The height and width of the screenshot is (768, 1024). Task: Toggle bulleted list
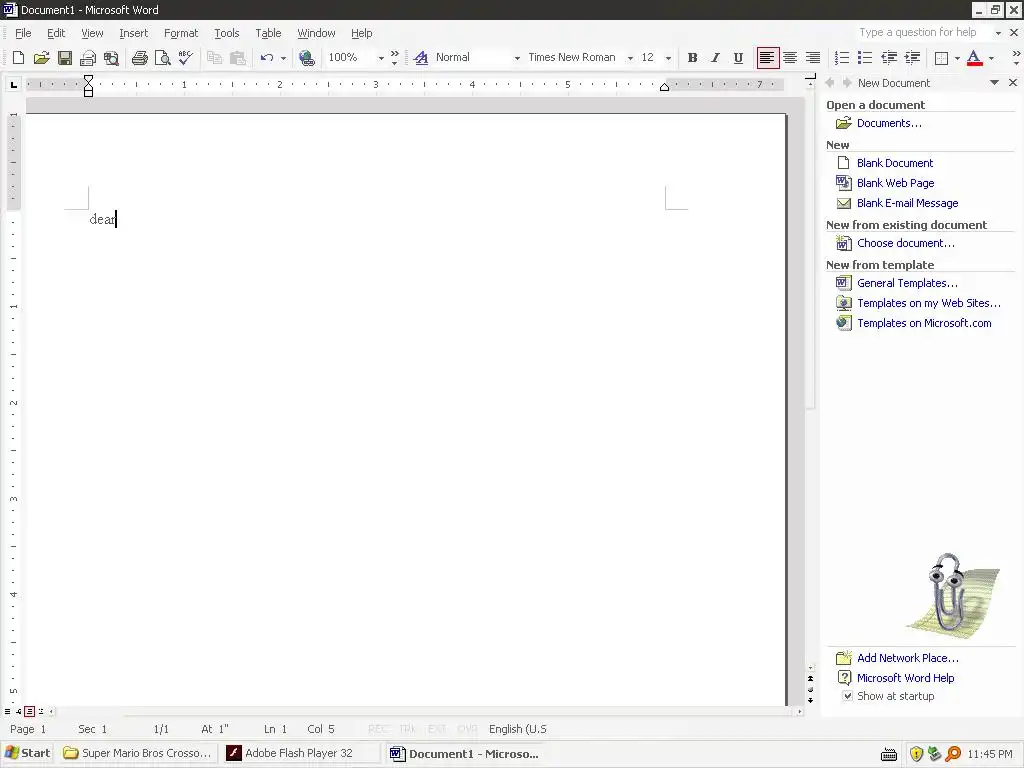tap(865, 57)
